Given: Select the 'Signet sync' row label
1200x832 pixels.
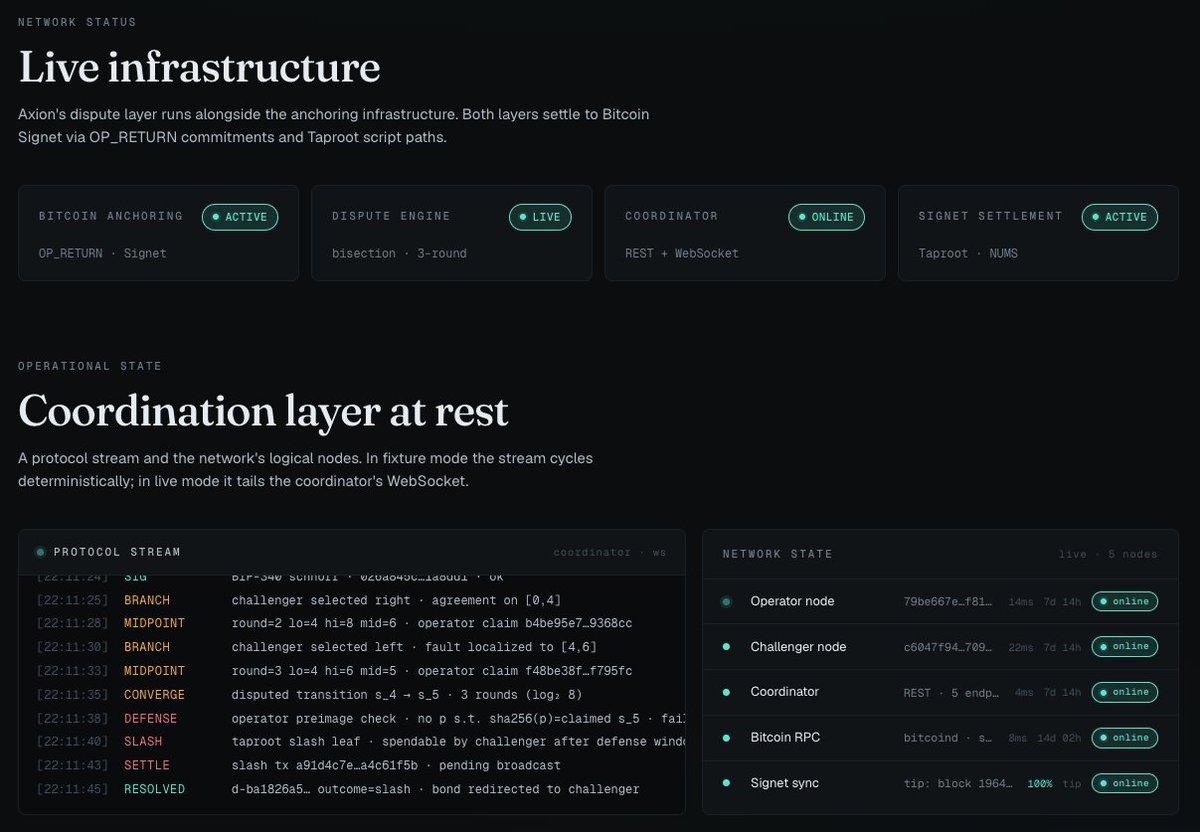Looking at the screenshot, I should click(x=784, y=783).
